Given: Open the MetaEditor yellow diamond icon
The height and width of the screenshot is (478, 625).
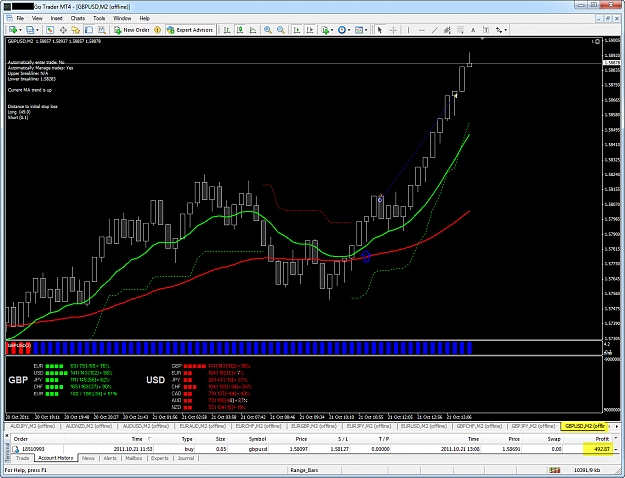Looking at the screenshot, I should tap(157, 30).
